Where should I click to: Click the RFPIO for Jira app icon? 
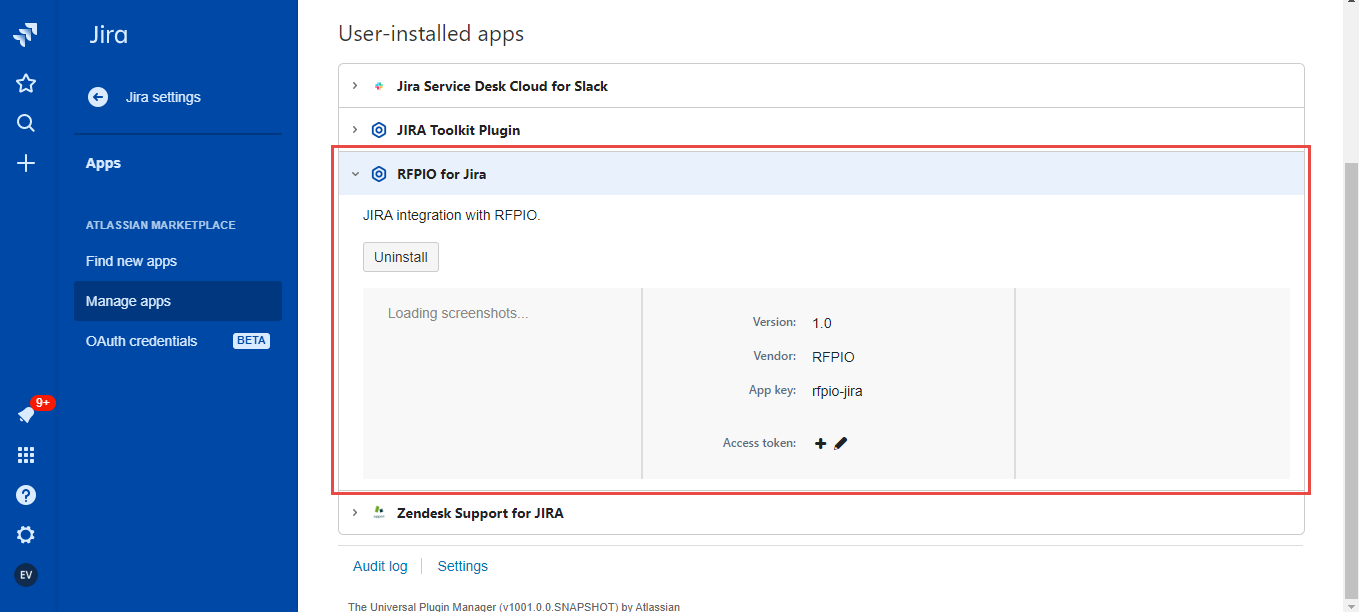[379, 174]
